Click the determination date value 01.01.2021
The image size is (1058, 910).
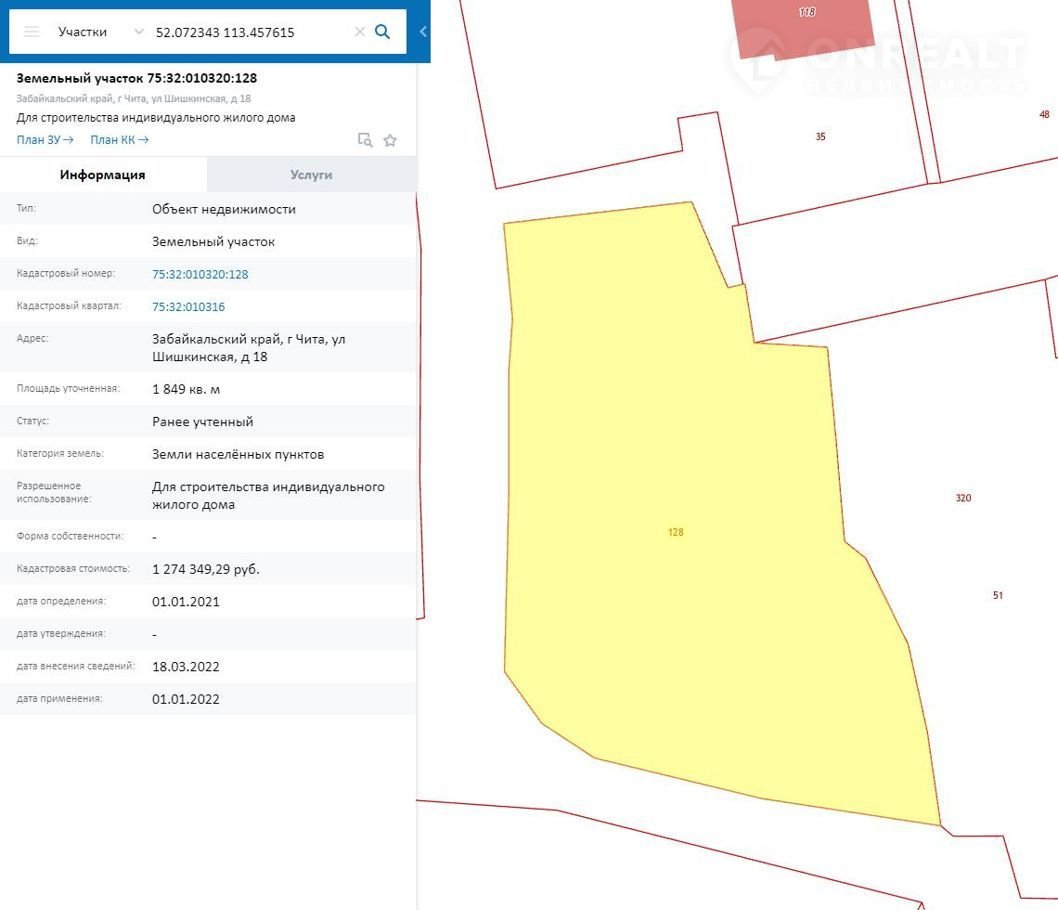point(186,602)
